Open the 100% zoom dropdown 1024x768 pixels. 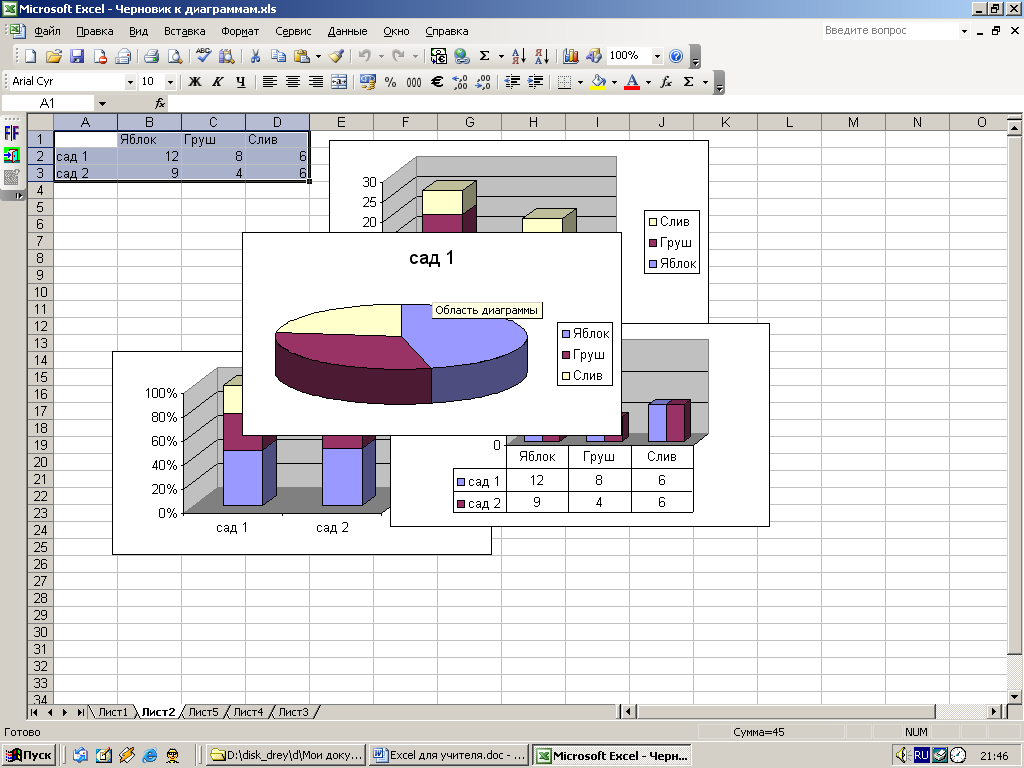(657, 56)
